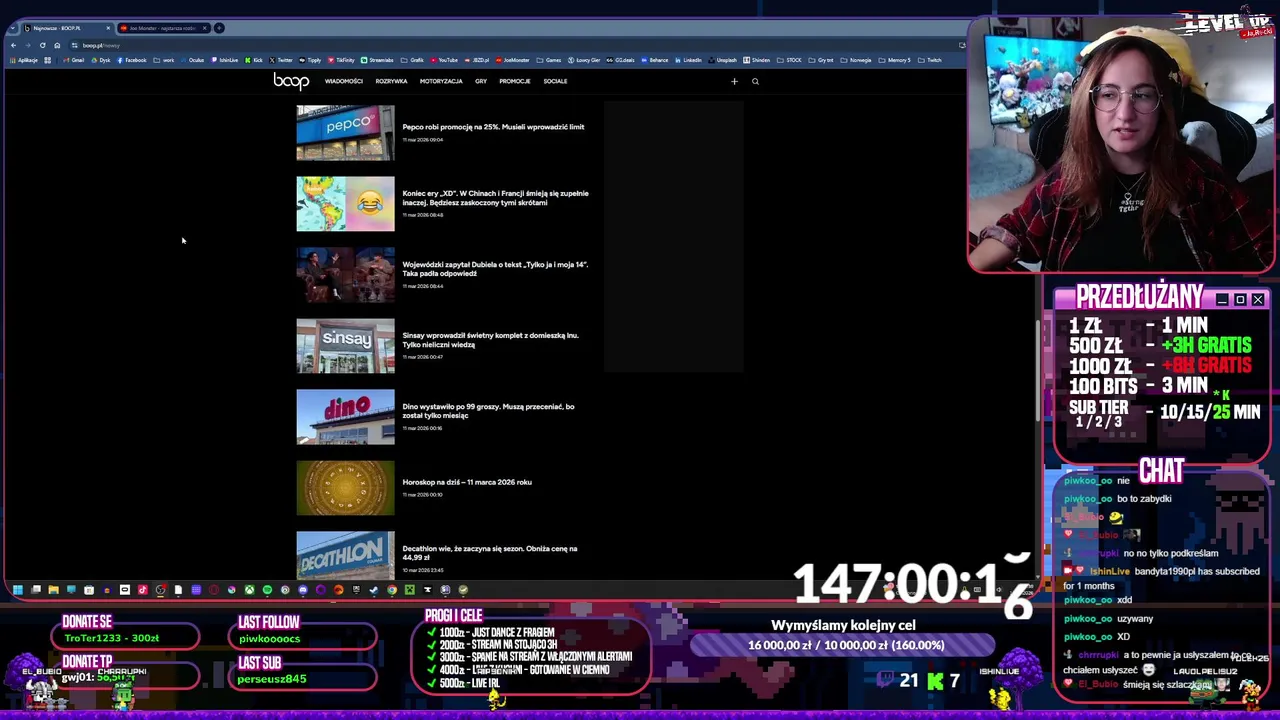Viewport: 1280px width, 720px height.
Task: Open Koniec ery XD article headline
Action: [x=495, y=198]
